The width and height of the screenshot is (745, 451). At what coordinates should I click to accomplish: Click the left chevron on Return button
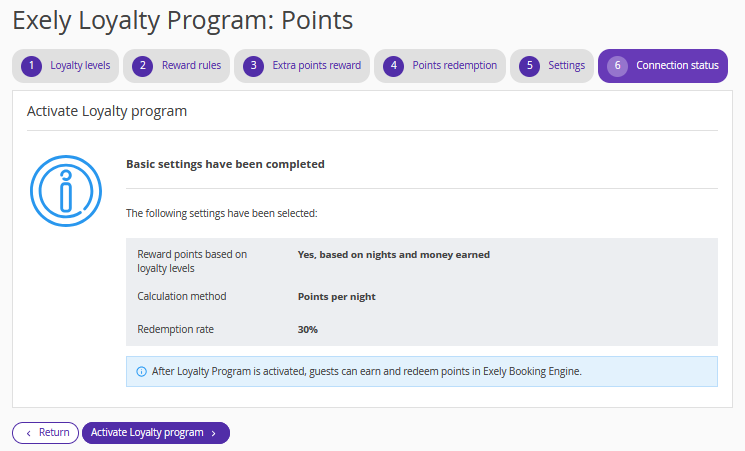tap(29, 433)
